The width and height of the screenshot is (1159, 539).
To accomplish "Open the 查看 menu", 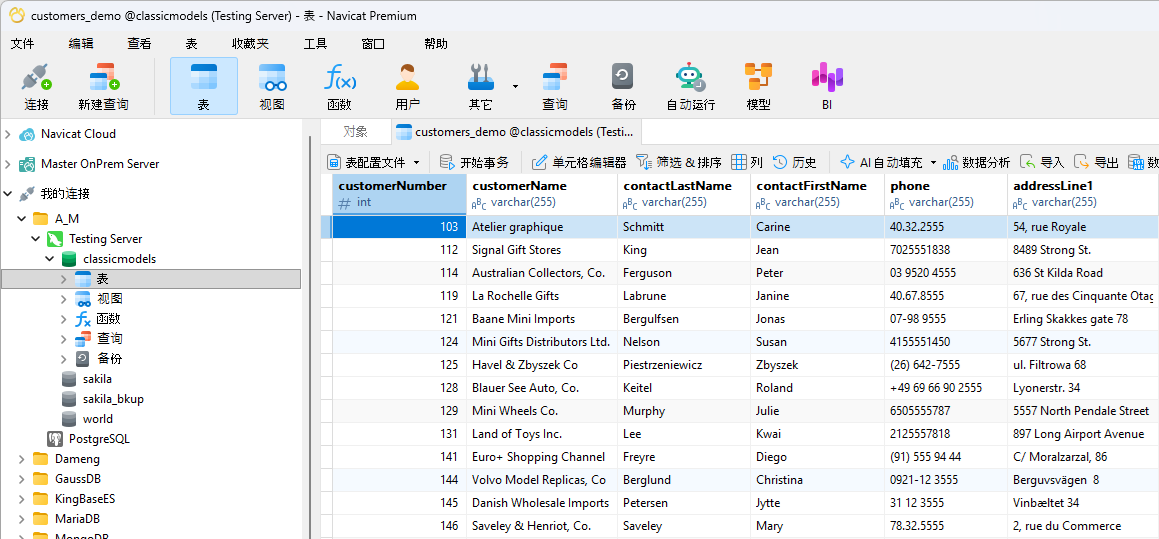I will [x=139, y=44].
